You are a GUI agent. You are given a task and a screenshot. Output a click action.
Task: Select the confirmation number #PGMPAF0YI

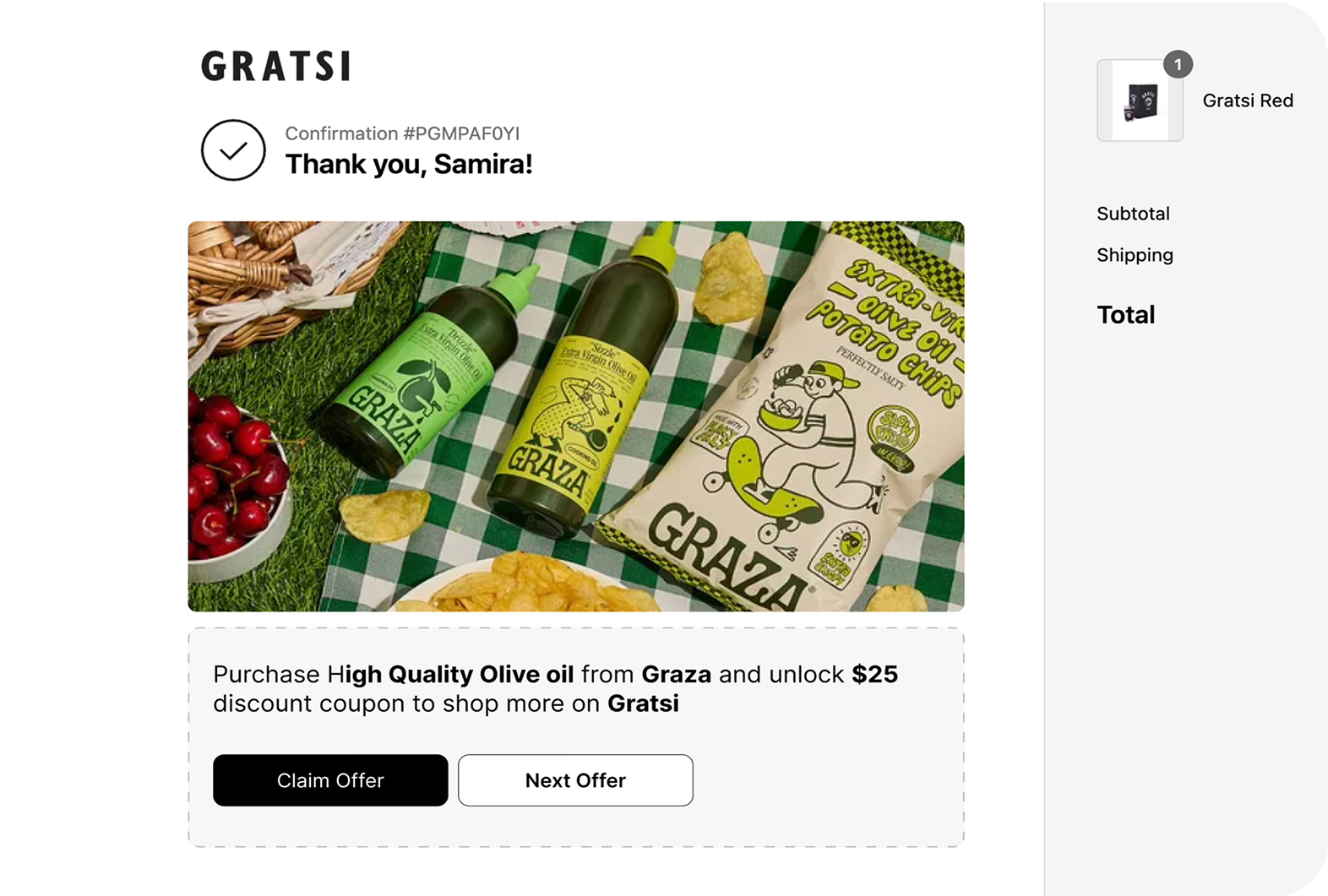pyautogui.click(x=403, y=133)
